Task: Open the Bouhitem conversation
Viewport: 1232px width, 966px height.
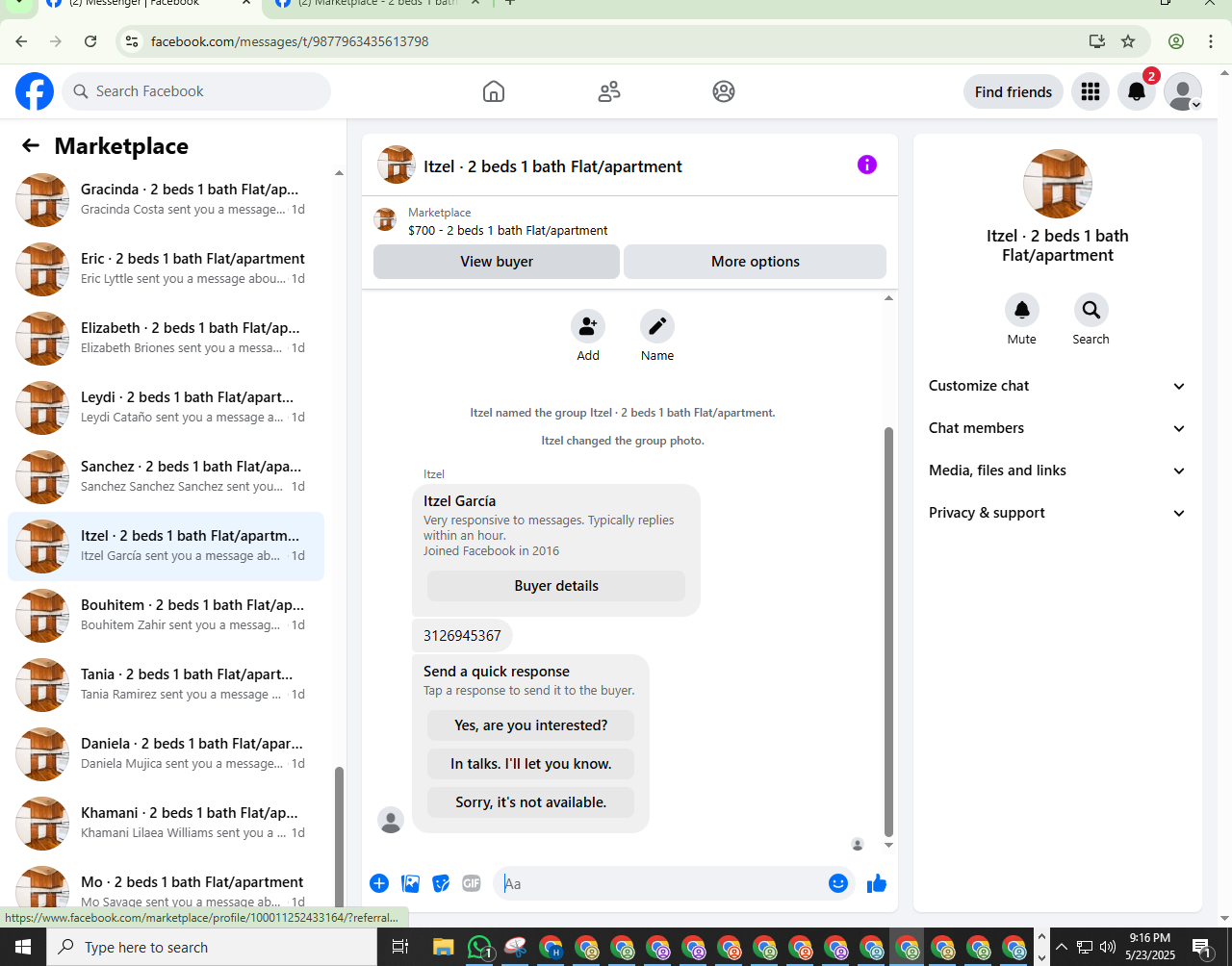Action: (x=166, y=616)
